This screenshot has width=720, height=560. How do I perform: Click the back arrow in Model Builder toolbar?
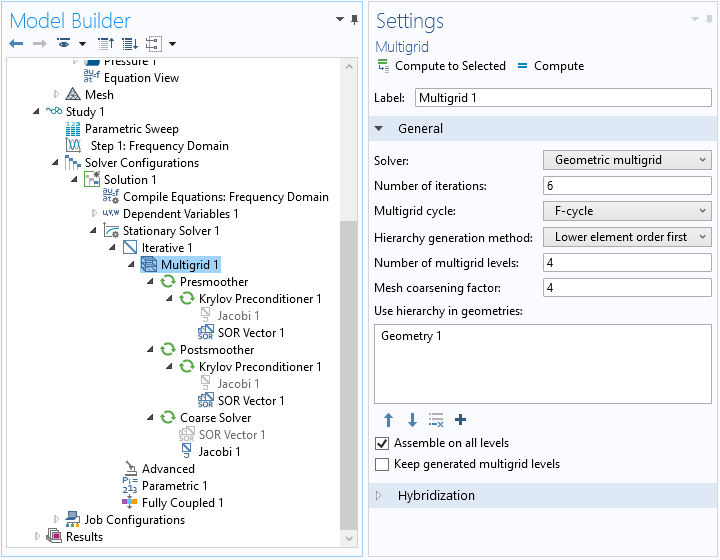(16, 44)
